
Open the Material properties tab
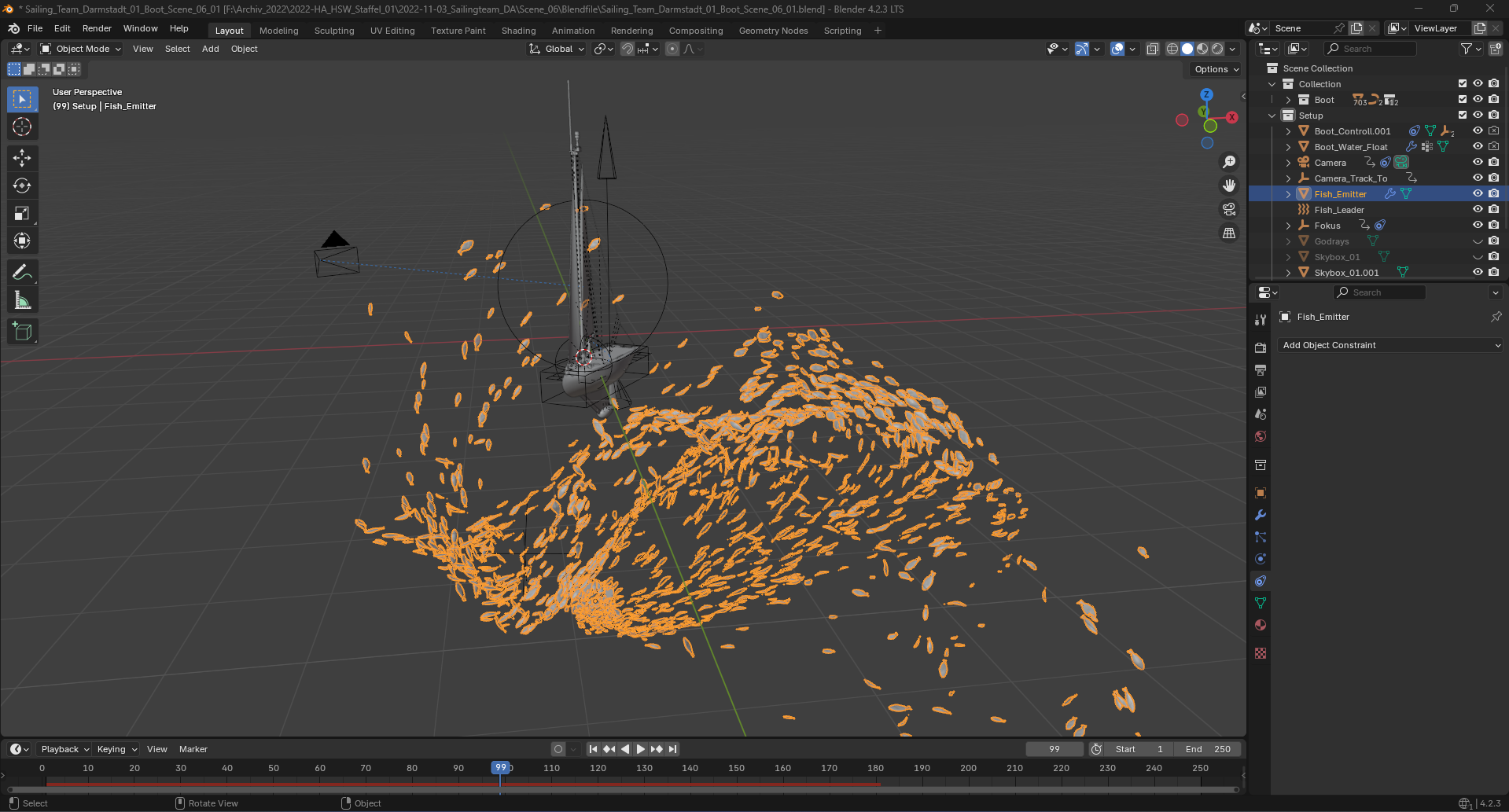1261,625
